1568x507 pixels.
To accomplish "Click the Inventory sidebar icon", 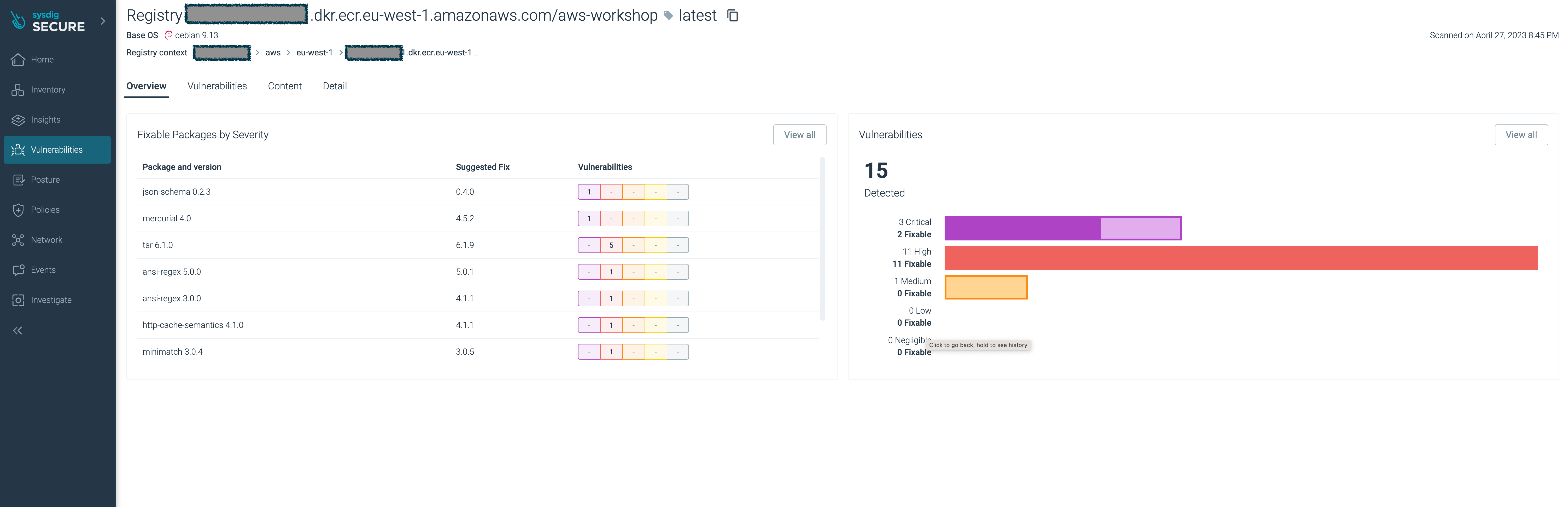I will 18,90.
